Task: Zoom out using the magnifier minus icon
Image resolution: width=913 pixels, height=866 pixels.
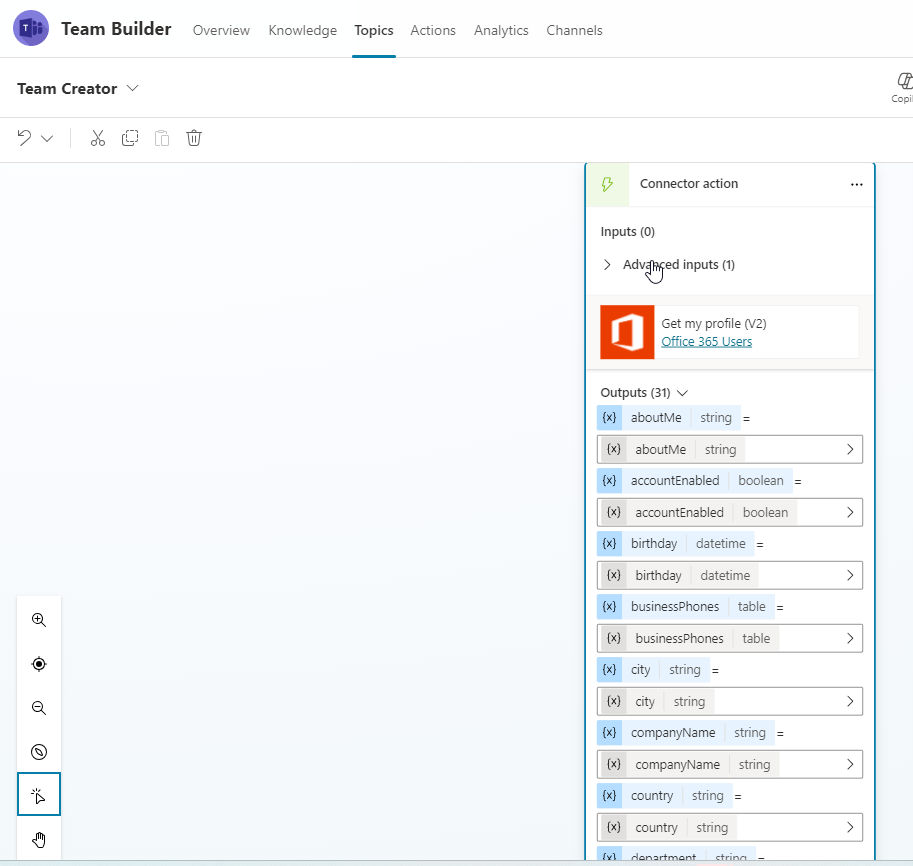Action: tap(39, 708)
